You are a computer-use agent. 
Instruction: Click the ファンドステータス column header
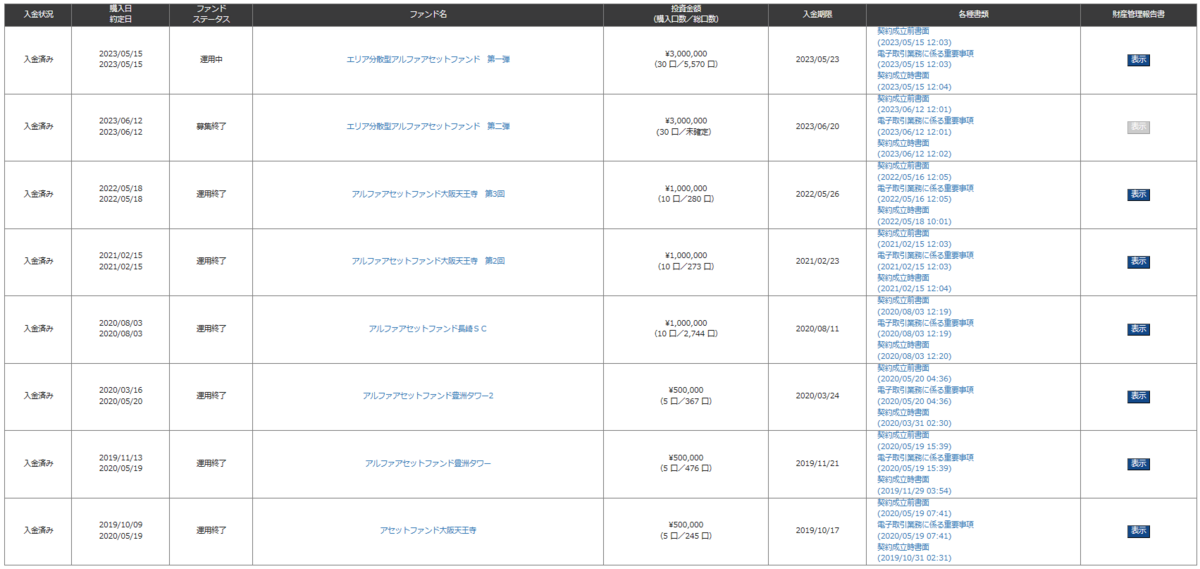211,14
